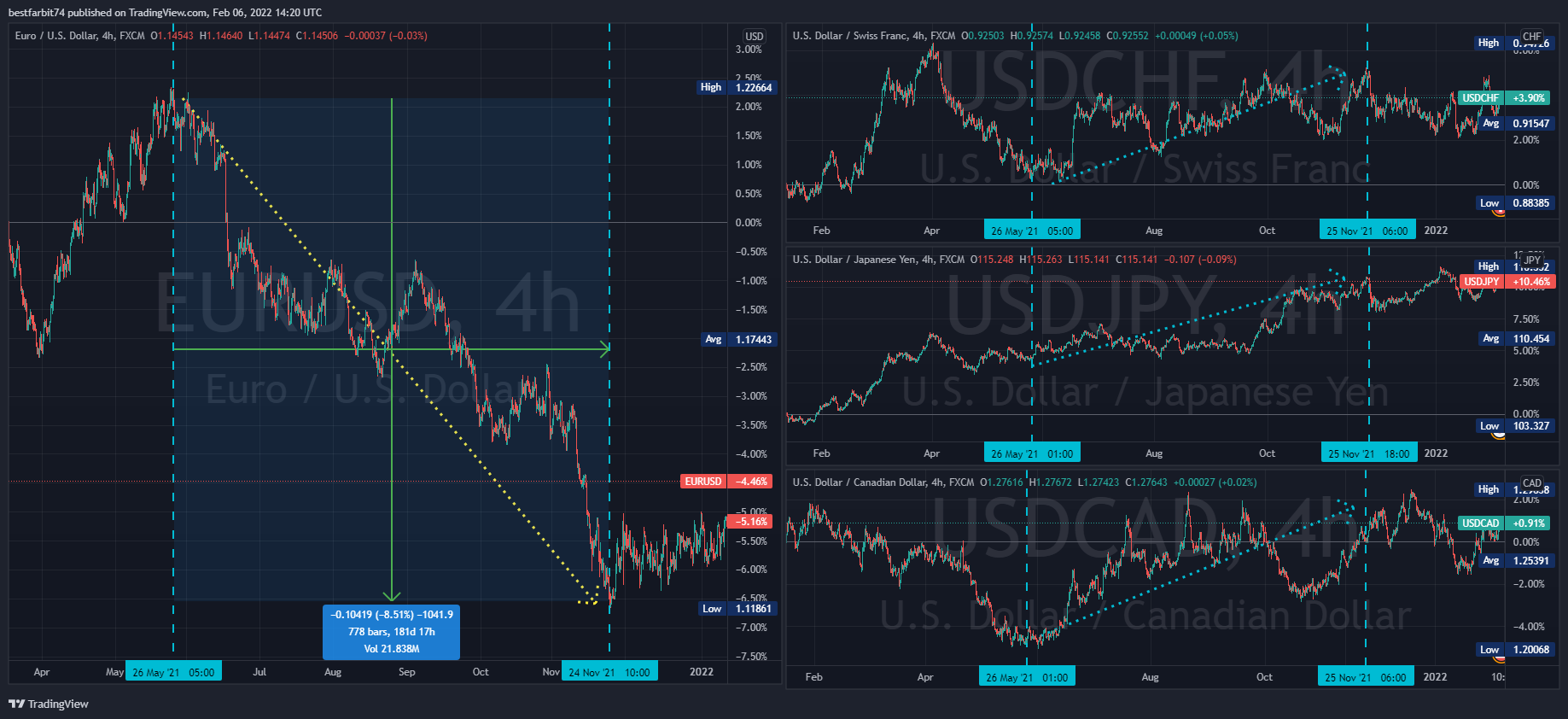Select the '25 Nov '21 06:00' marker in USDCHF chart
This screenshot has width=1568, height=719.
tap(1367, 231)
